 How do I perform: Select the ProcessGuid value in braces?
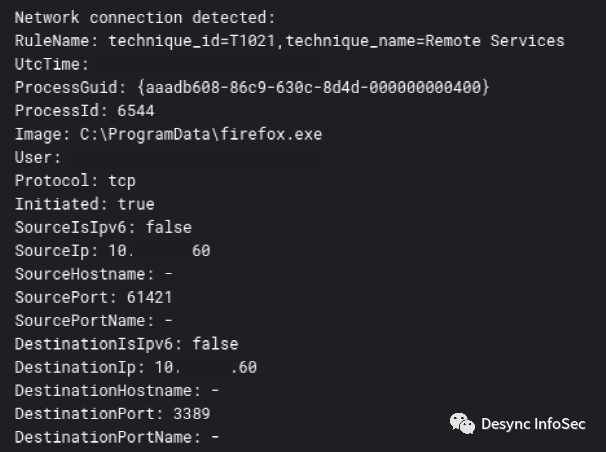pyautogui.click(x=313, y=87)
